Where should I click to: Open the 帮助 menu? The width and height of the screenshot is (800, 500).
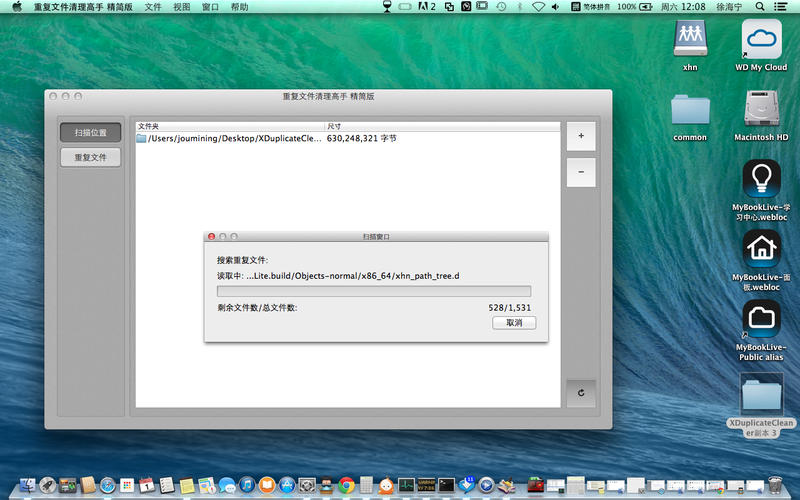click(x=239, y=7)
